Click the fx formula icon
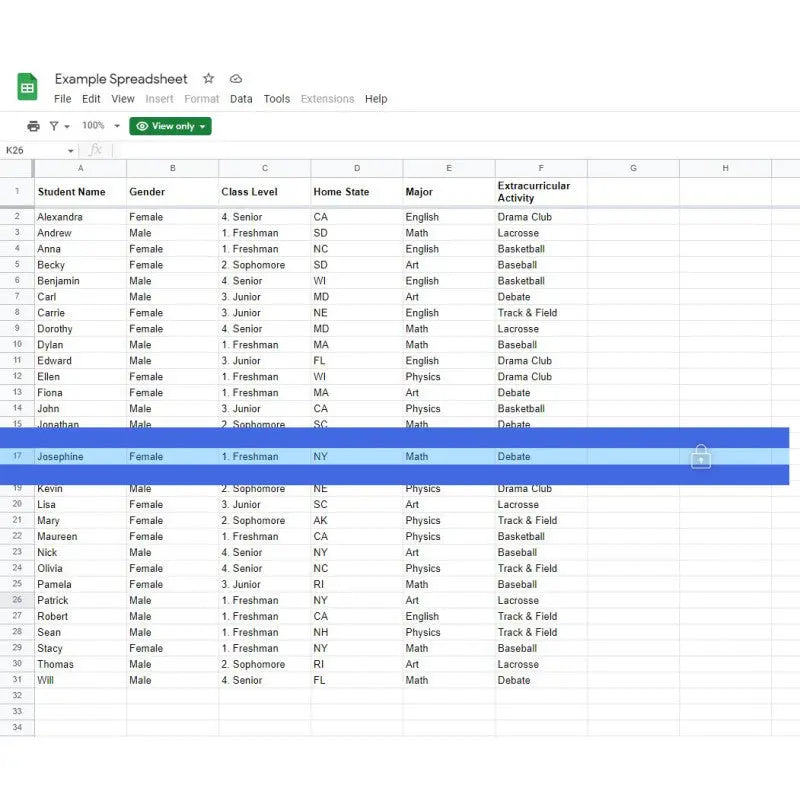This screenshot has width=800, height=800. 96,150
